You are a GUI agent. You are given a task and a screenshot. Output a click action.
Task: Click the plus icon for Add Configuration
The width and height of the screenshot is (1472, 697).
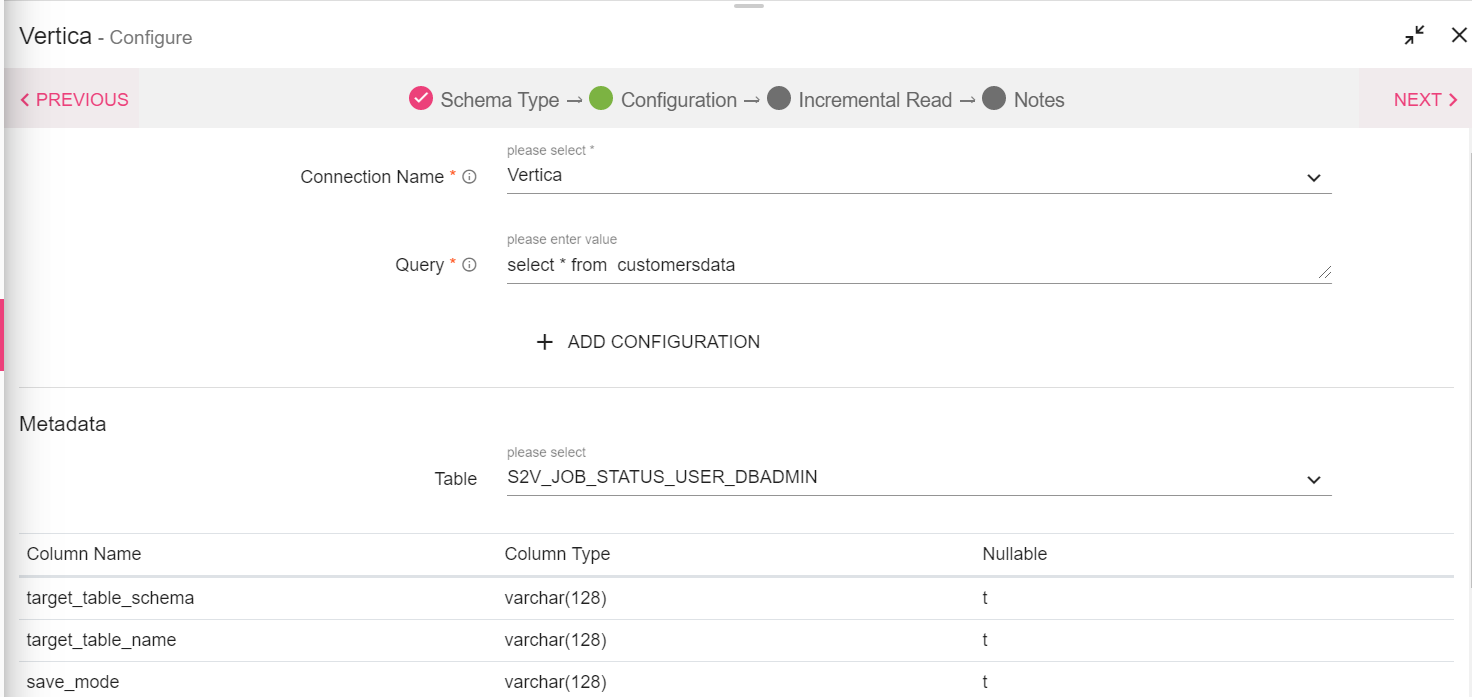(x=545, y=342)
